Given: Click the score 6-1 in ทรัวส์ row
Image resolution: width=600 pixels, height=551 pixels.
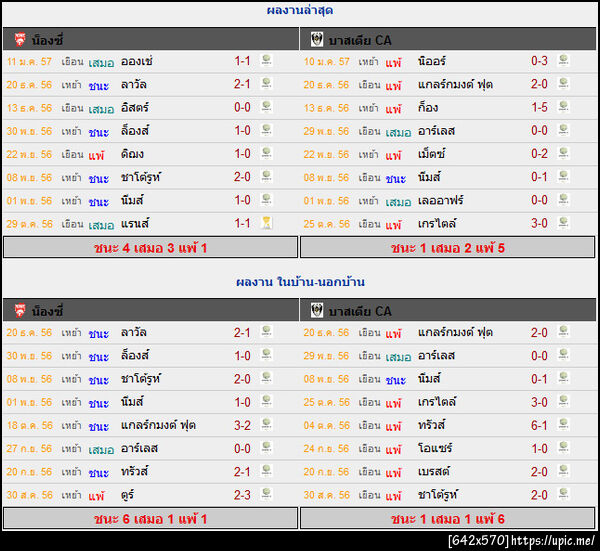Looking at the screenshot, I should click(x=539, y=425).
